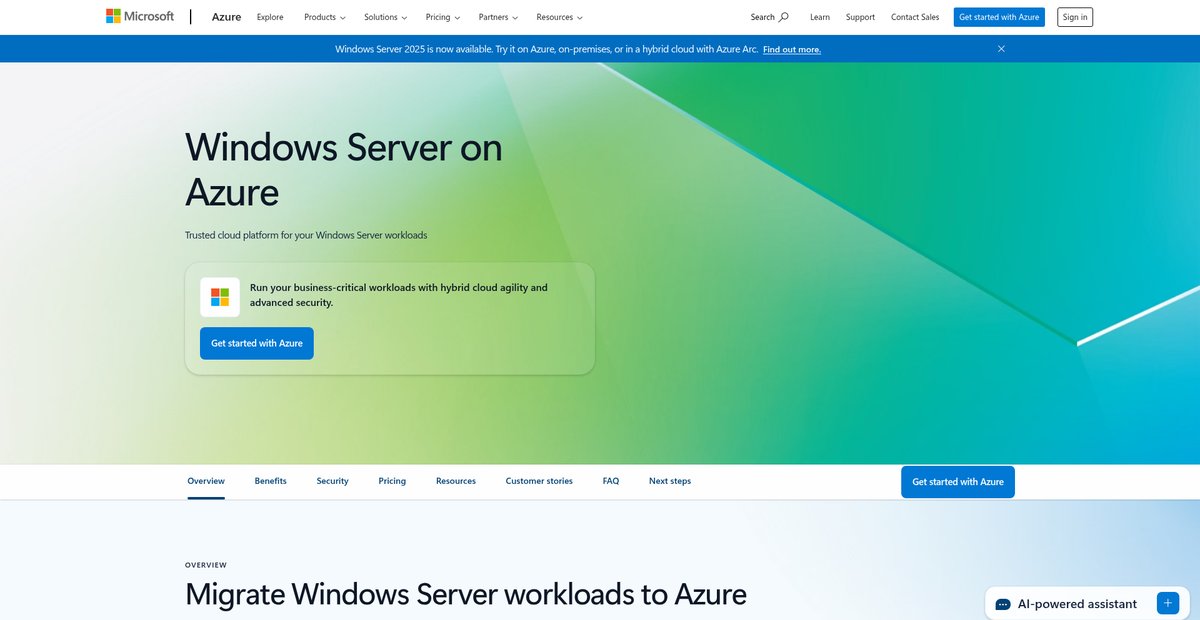Click the chat bubble icon on assistant
Viewport: 1200px width, 620px height.
[x=1003, y=604]
